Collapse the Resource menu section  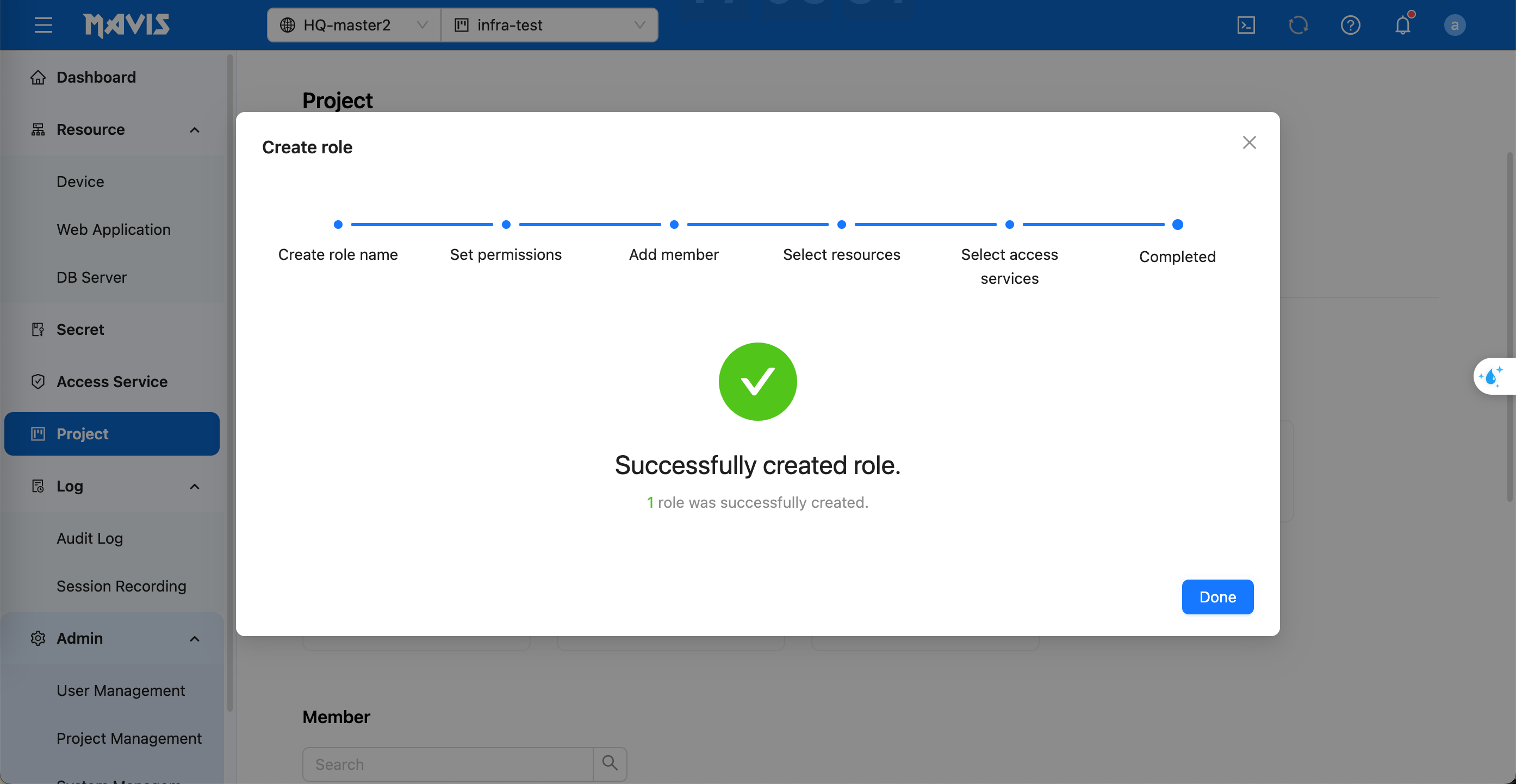pos(195,129)
